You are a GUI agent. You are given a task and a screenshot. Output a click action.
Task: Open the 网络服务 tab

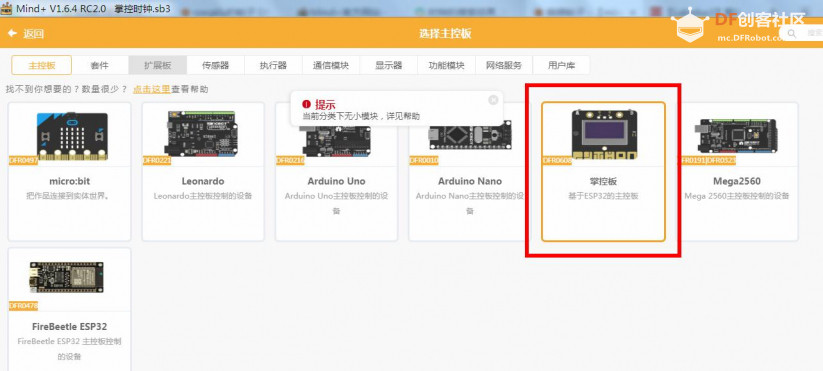coord(504,66)
